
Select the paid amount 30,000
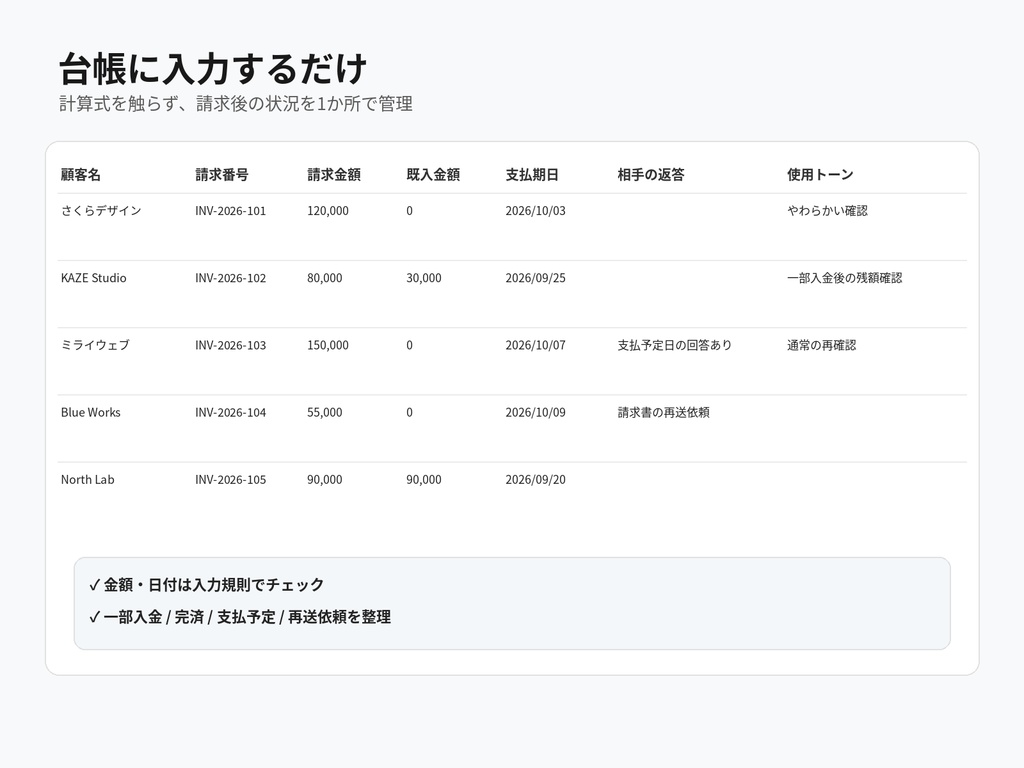point(424,278)
